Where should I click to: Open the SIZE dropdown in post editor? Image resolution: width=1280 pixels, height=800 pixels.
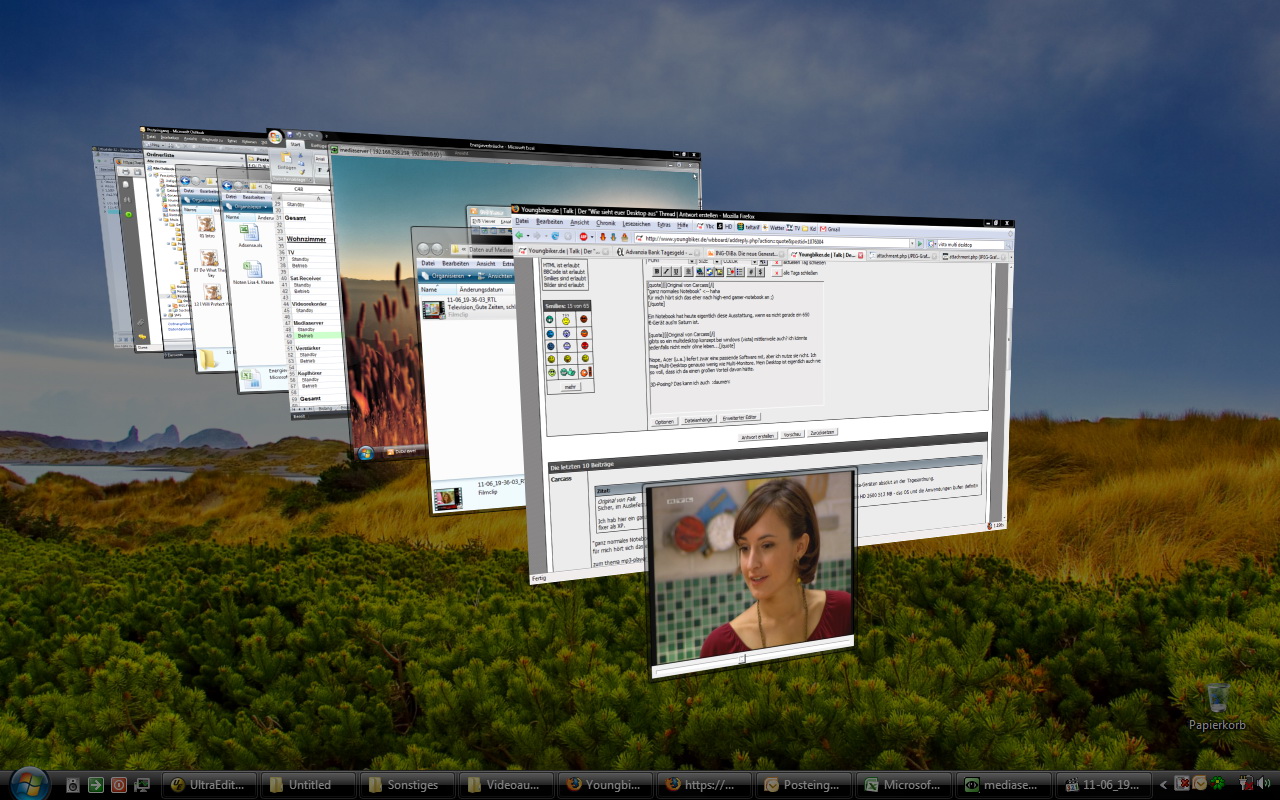click(709, 261)
